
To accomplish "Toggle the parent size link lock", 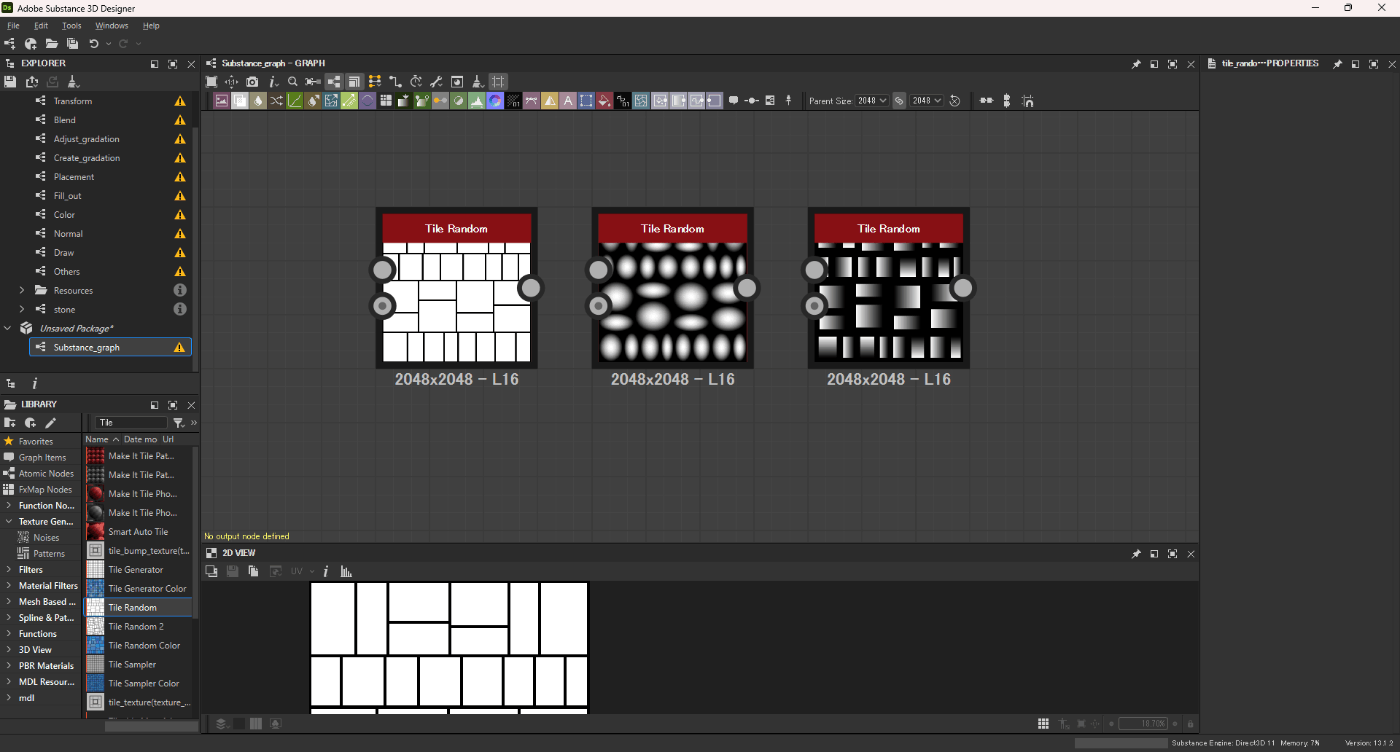I will tap(899, 101).
